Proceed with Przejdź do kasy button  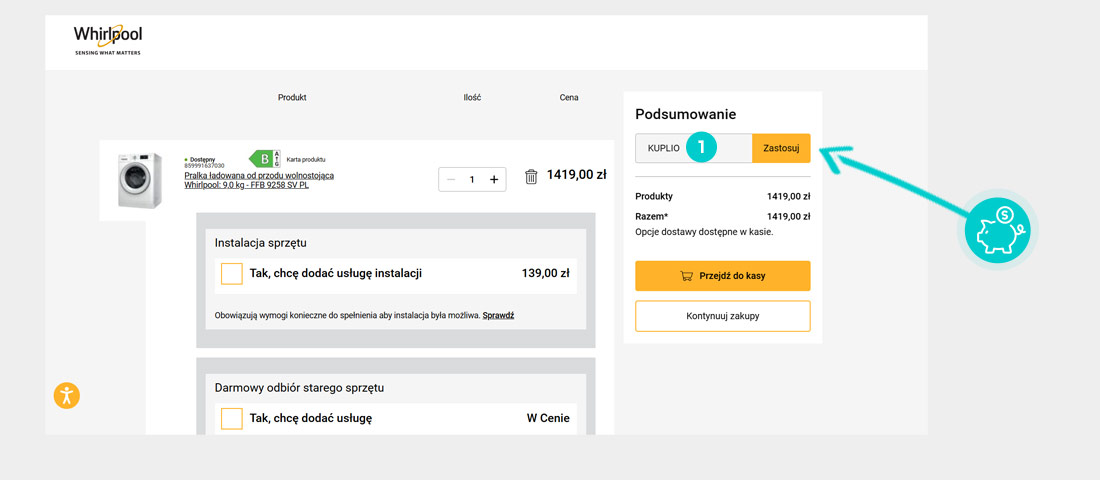point(722,276)
